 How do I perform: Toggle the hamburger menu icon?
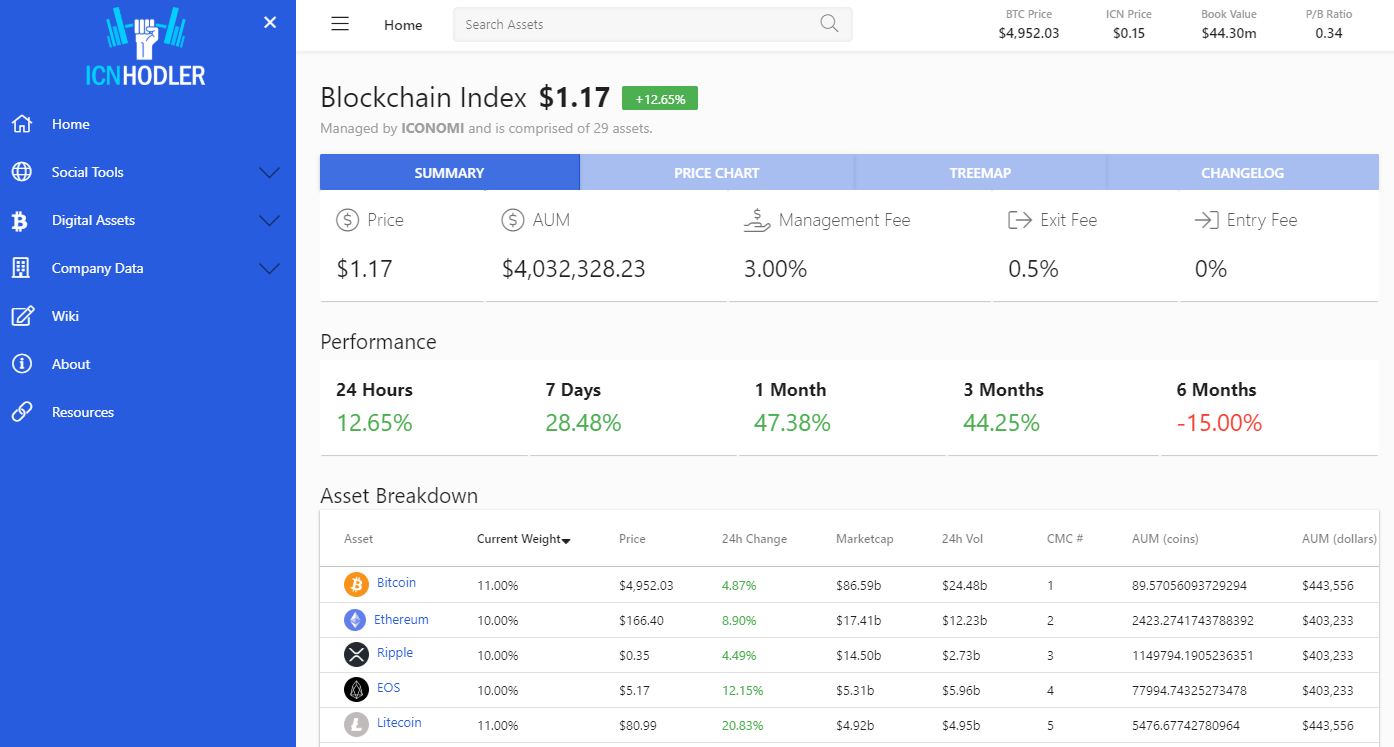point(340,24)
